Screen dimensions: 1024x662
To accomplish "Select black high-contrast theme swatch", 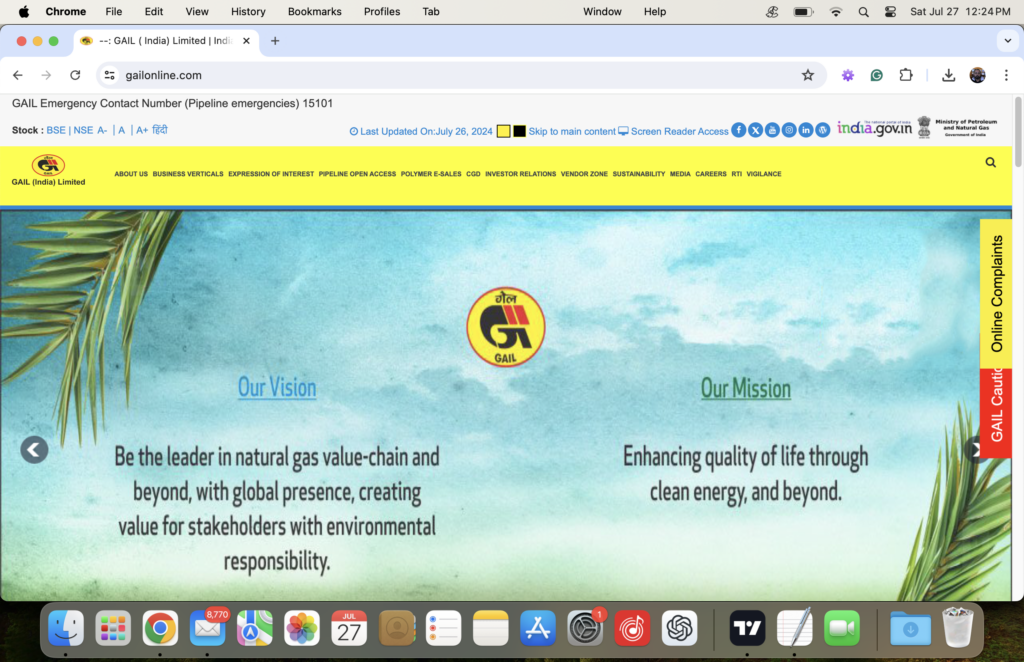I will click(519, 131).
